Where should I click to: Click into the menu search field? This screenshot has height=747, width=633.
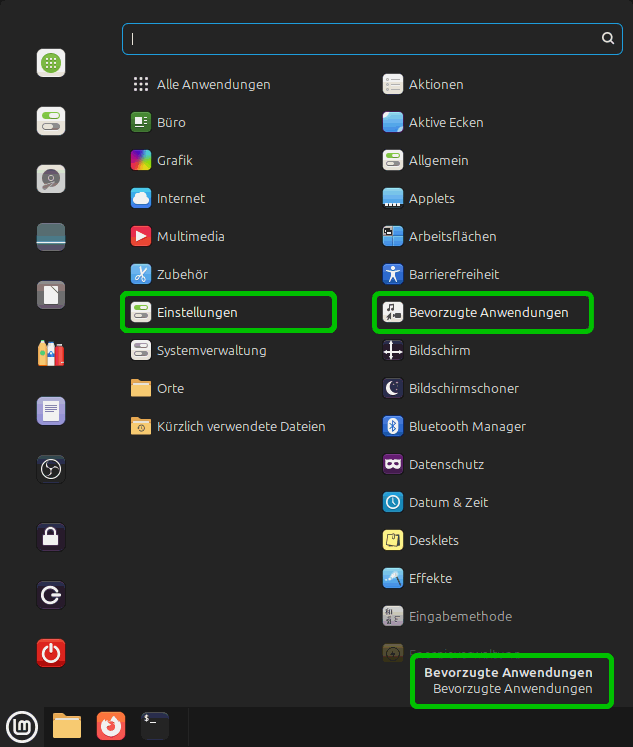pyautogui.click(x=360, y=39)
